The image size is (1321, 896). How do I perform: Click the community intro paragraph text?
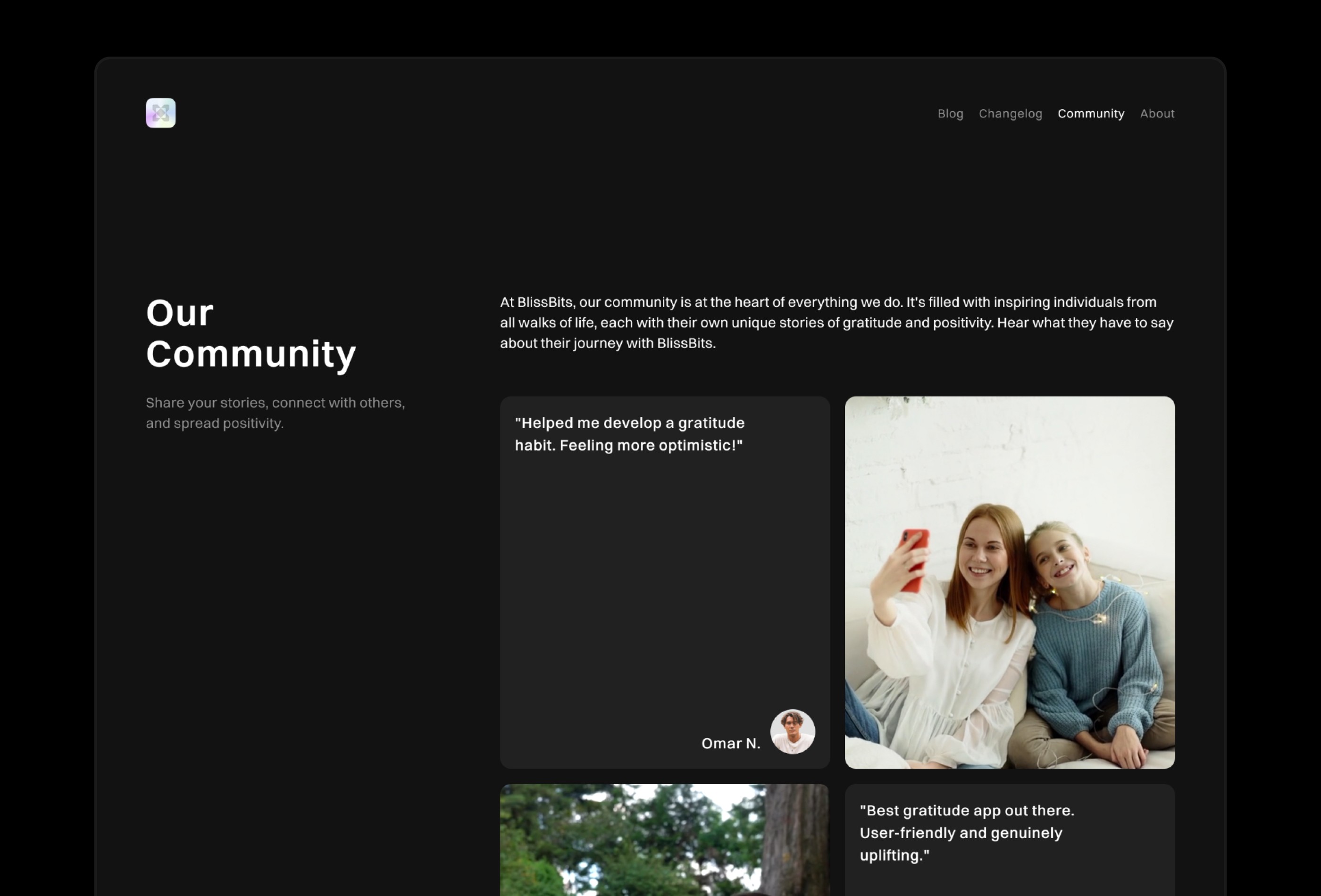(836, 322)
